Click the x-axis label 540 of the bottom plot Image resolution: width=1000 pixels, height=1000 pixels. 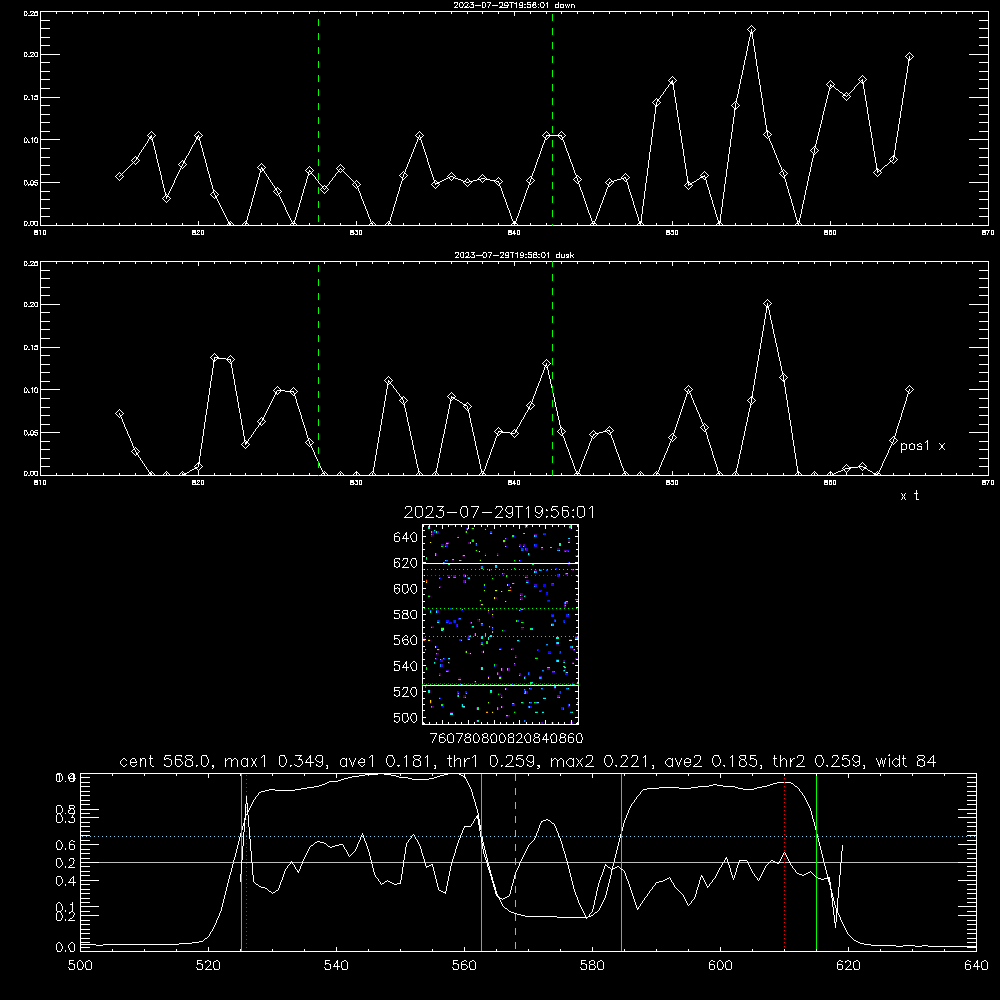click(x=336, y=966)
